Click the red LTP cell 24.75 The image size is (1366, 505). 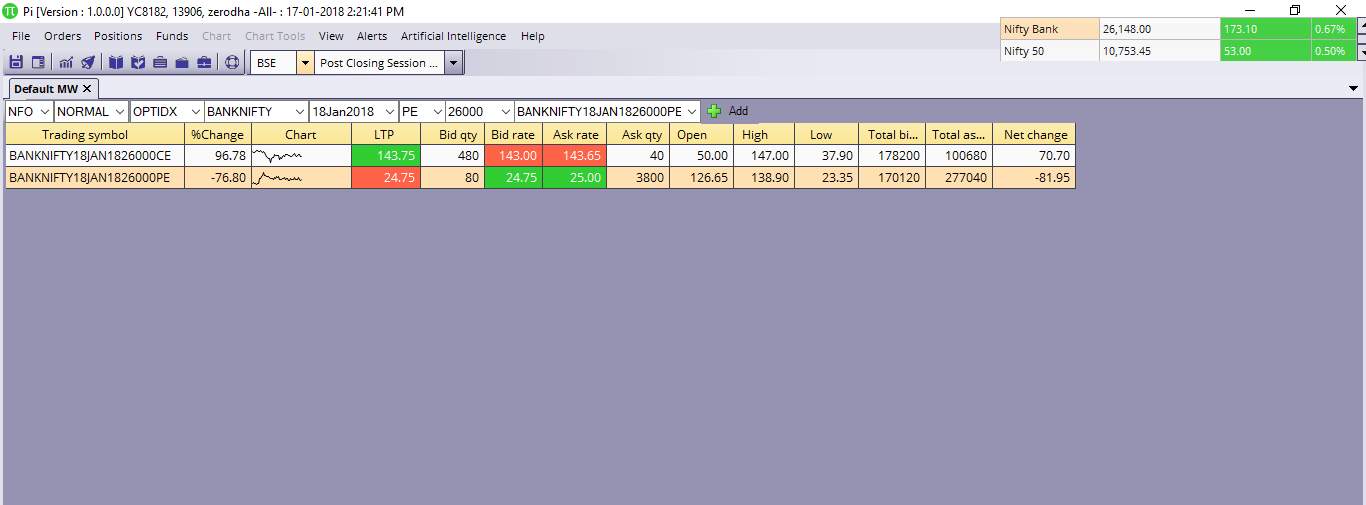click(x=386, y=177)
